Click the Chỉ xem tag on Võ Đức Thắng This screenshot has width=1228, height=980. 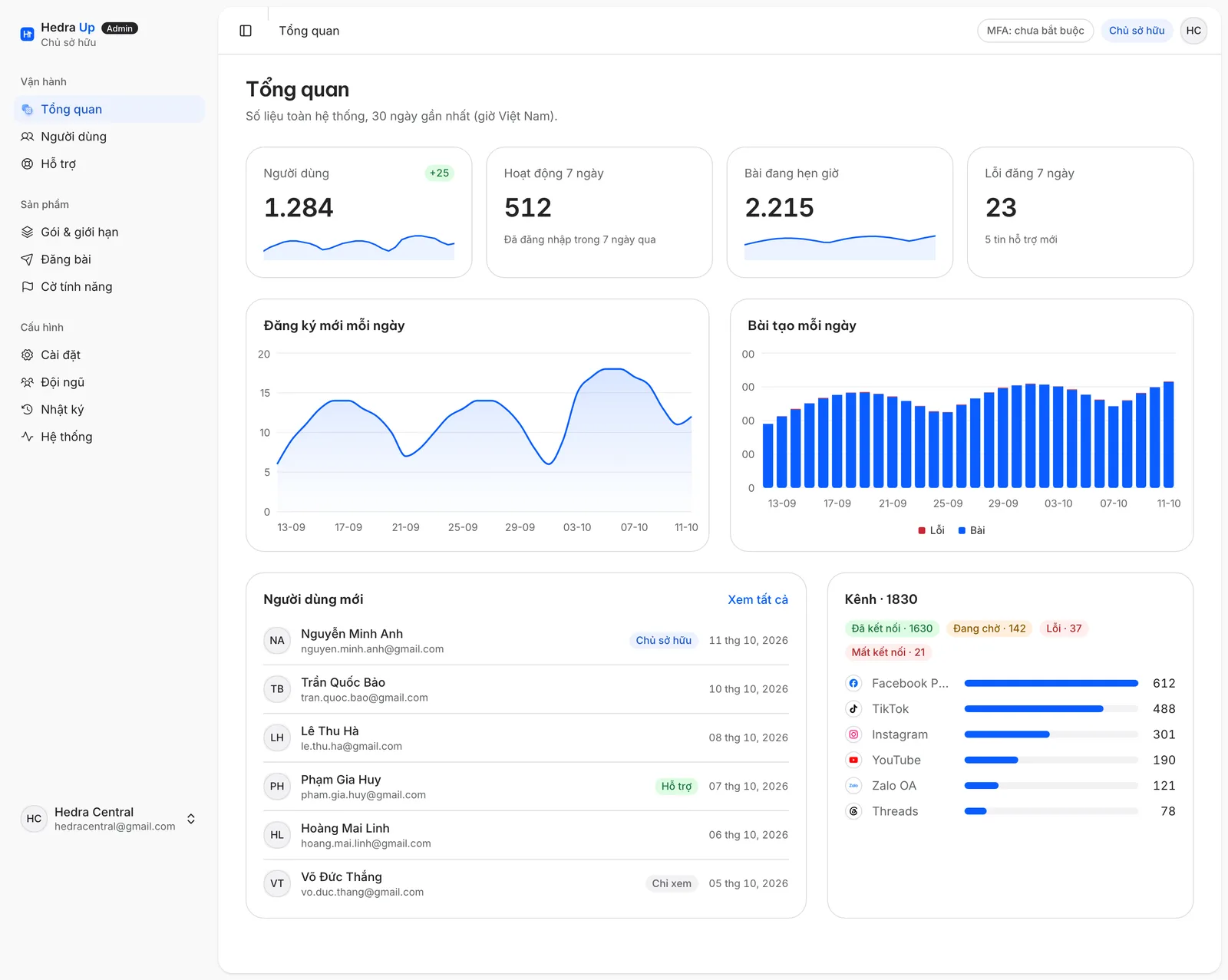672,883
